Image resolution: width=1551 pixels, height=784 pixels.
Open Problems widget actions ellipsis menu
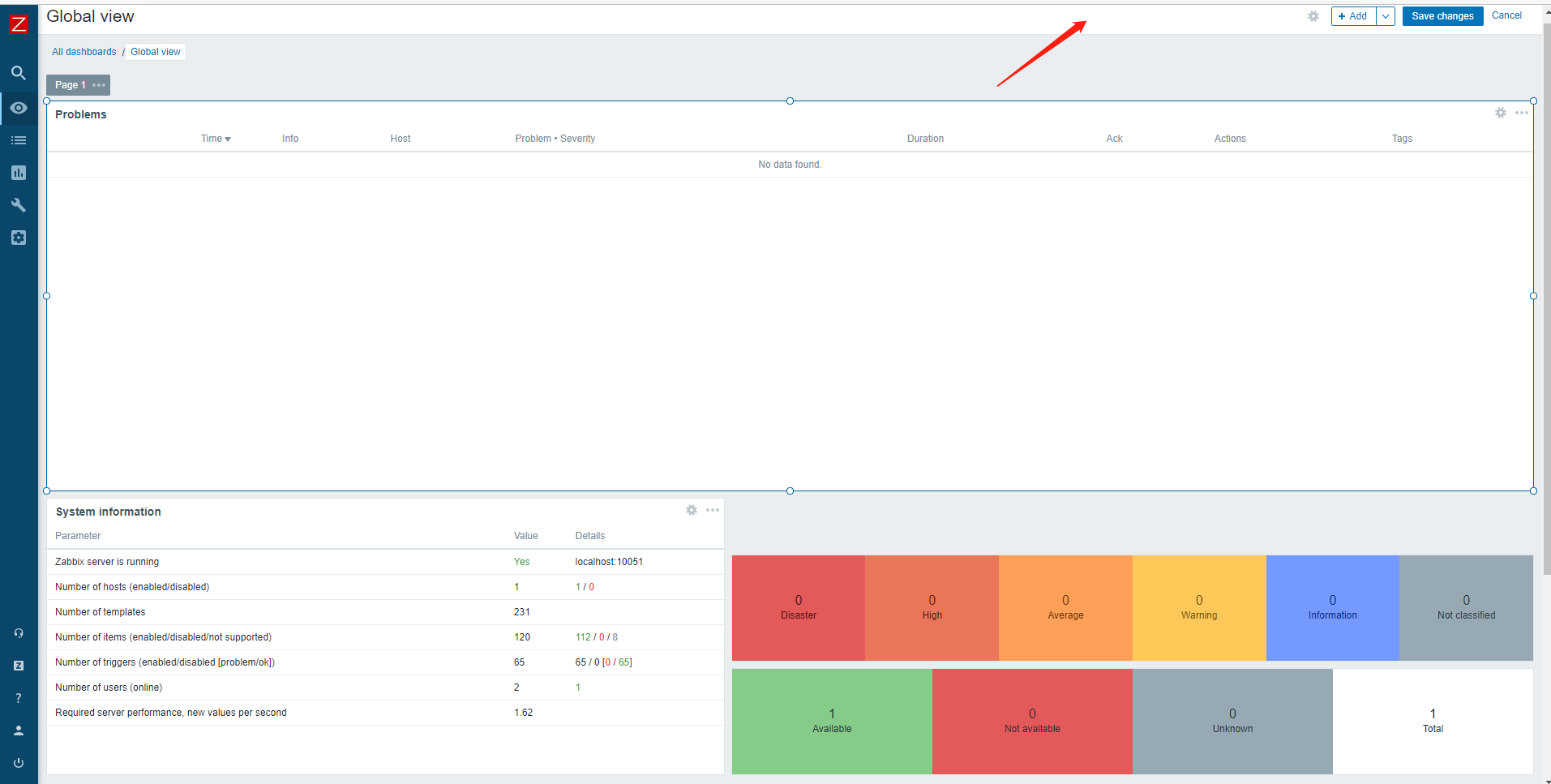coord(1522,113)
